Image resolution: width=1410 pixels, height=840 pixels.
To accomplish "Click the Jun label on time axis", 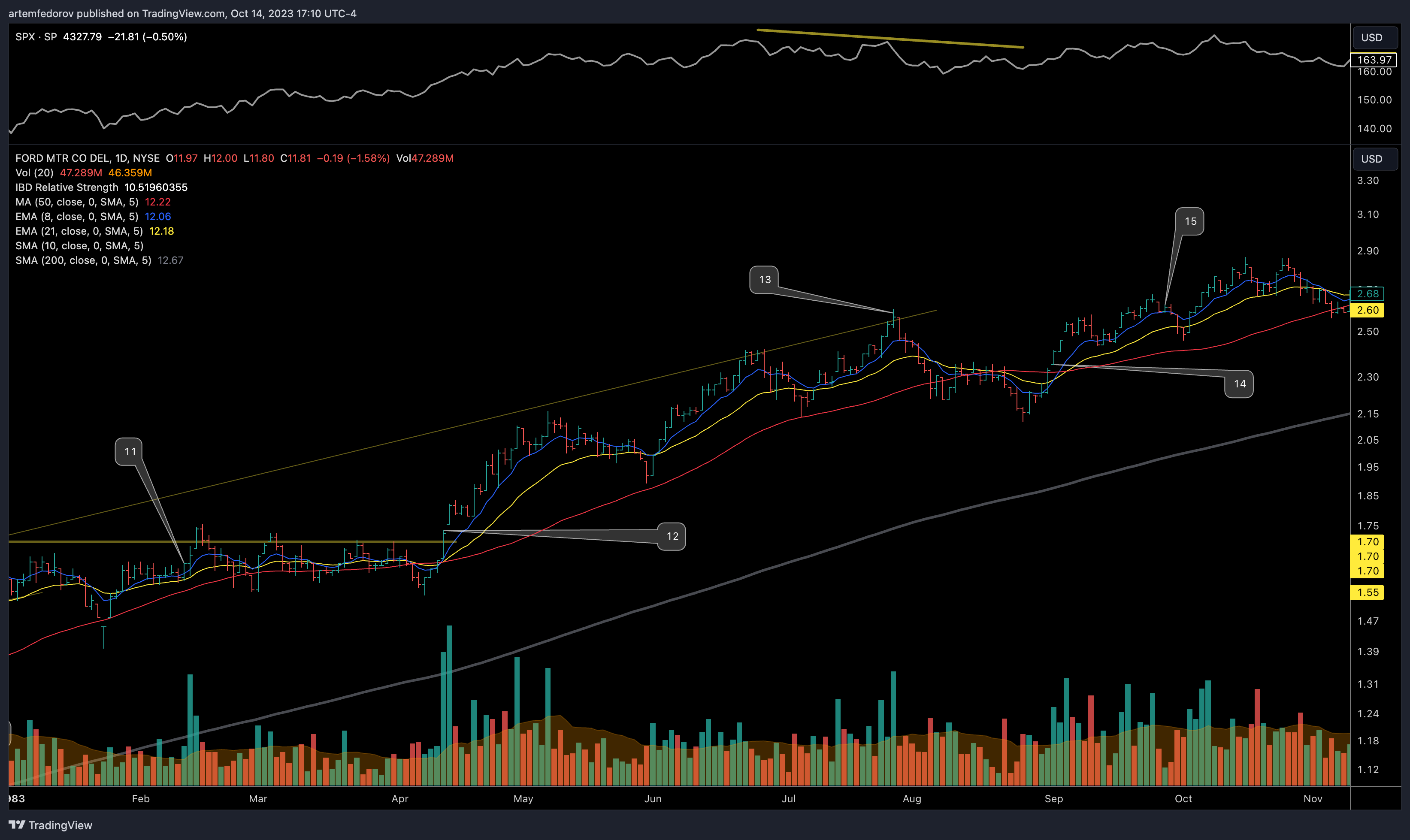I will point(653,799).
